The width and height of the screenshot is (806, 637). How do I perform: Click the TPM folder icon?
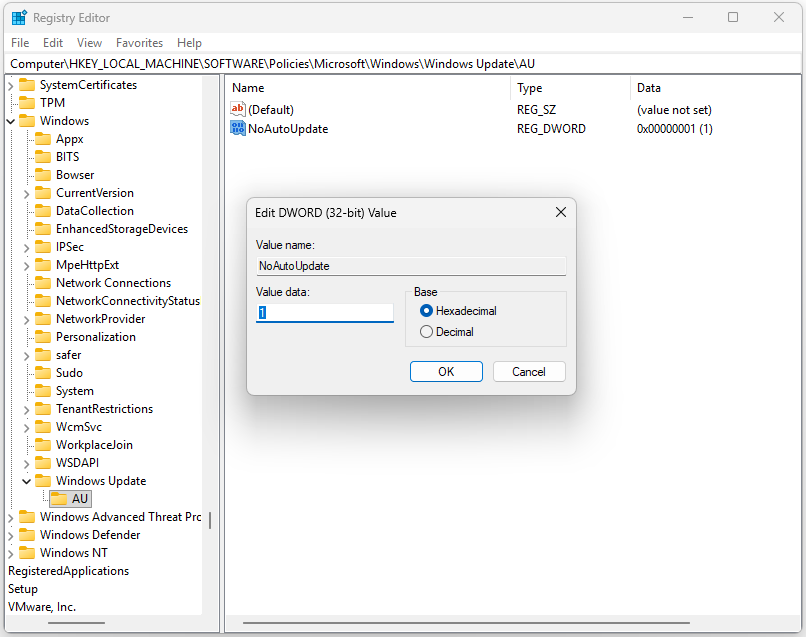tap(29, 102)
